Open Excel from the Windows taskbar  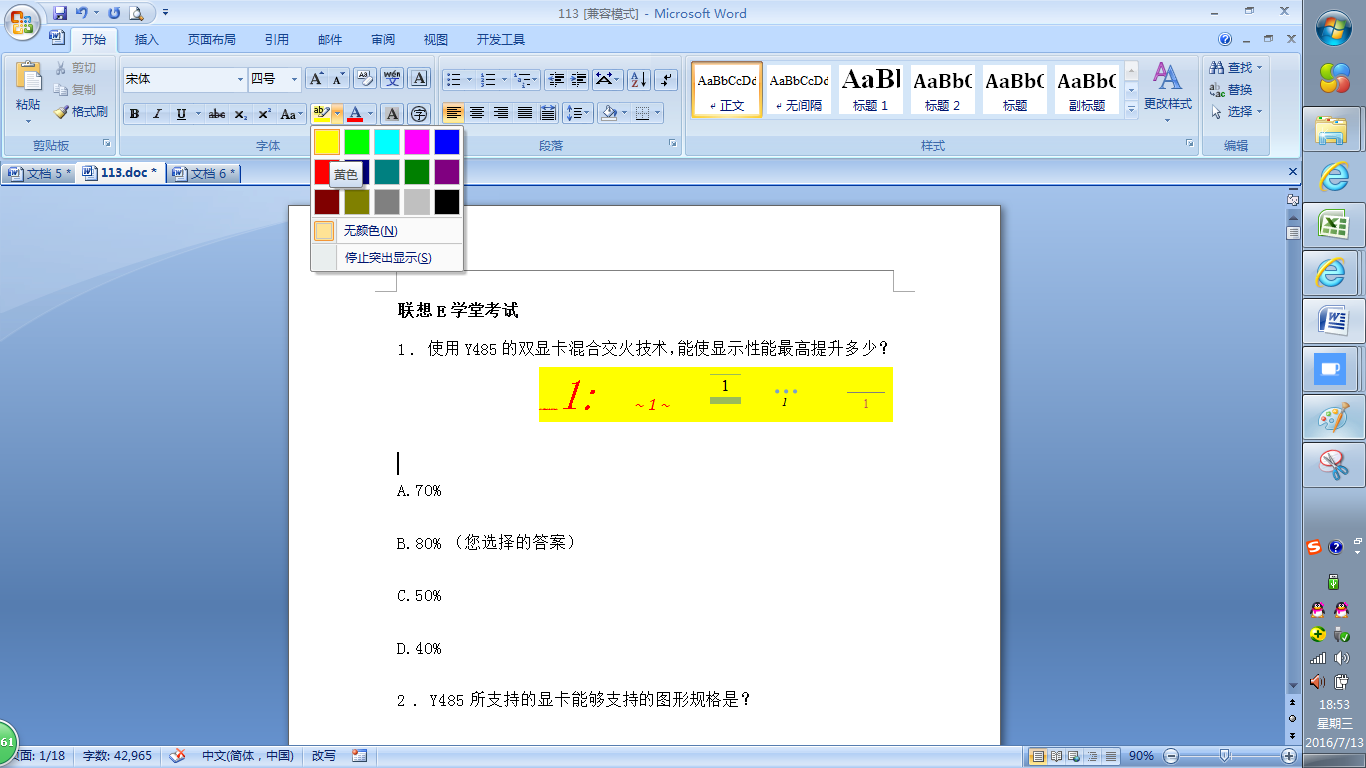click(1333, 224)
